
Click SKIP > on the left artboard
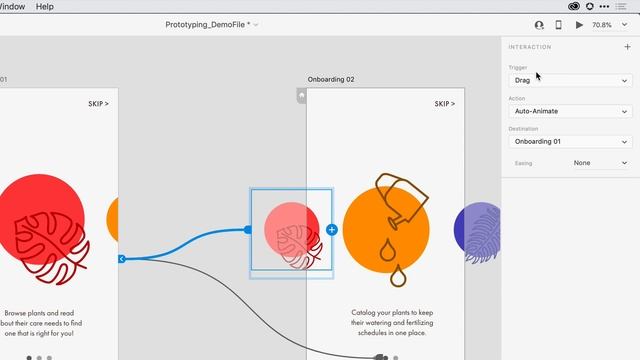tap(98, 104)
